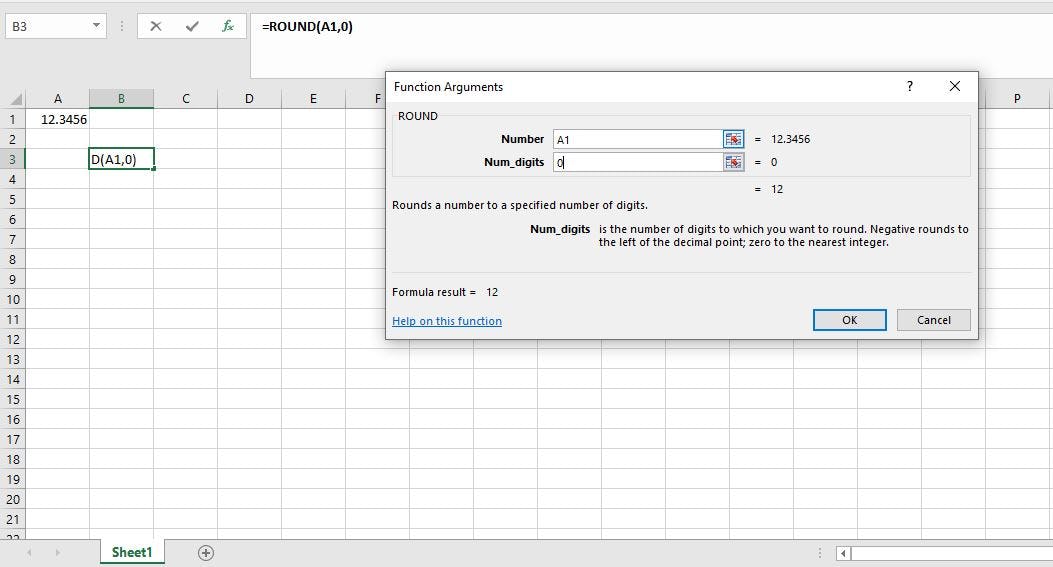Select the row 10 header
1053x567 pixels.
13,299
